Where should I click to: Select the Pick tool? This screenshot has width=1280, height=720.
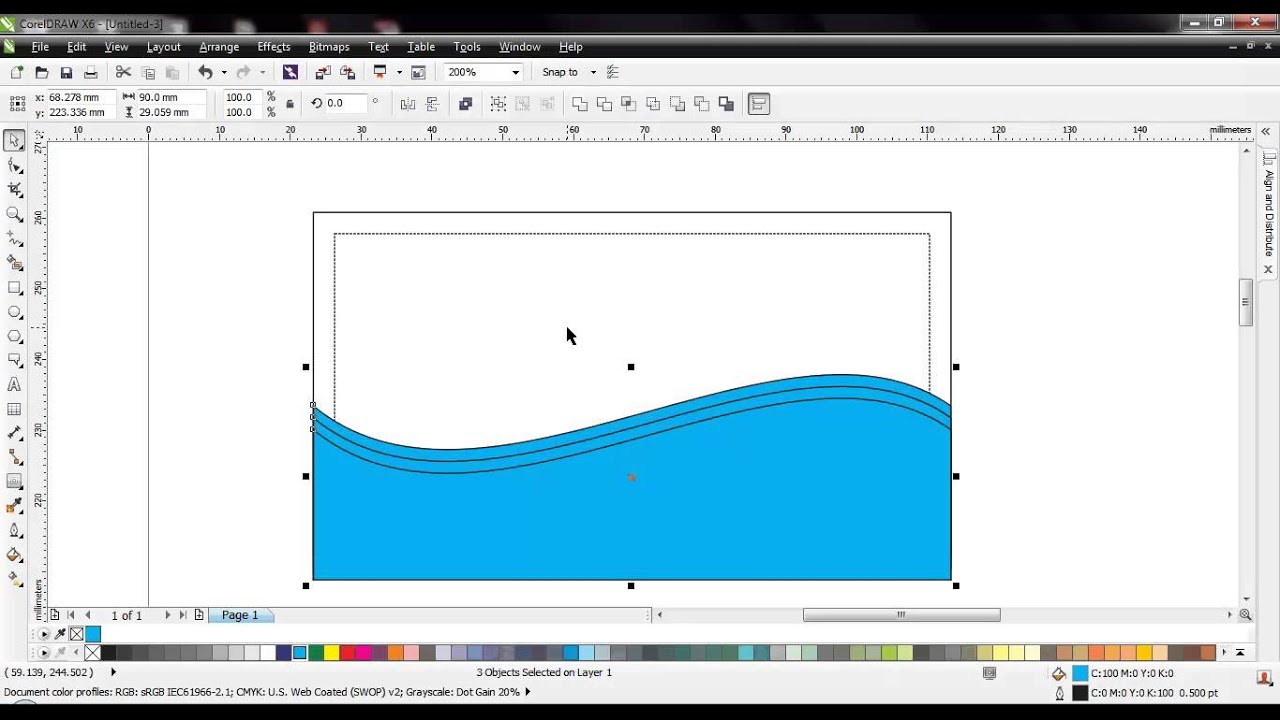14,141
